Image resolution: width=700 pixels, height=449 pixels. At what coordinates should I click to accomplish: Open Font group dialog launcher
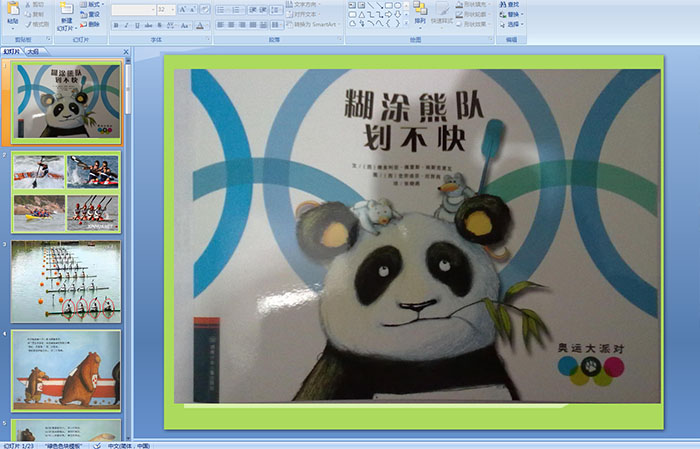[x=208, y=40]
